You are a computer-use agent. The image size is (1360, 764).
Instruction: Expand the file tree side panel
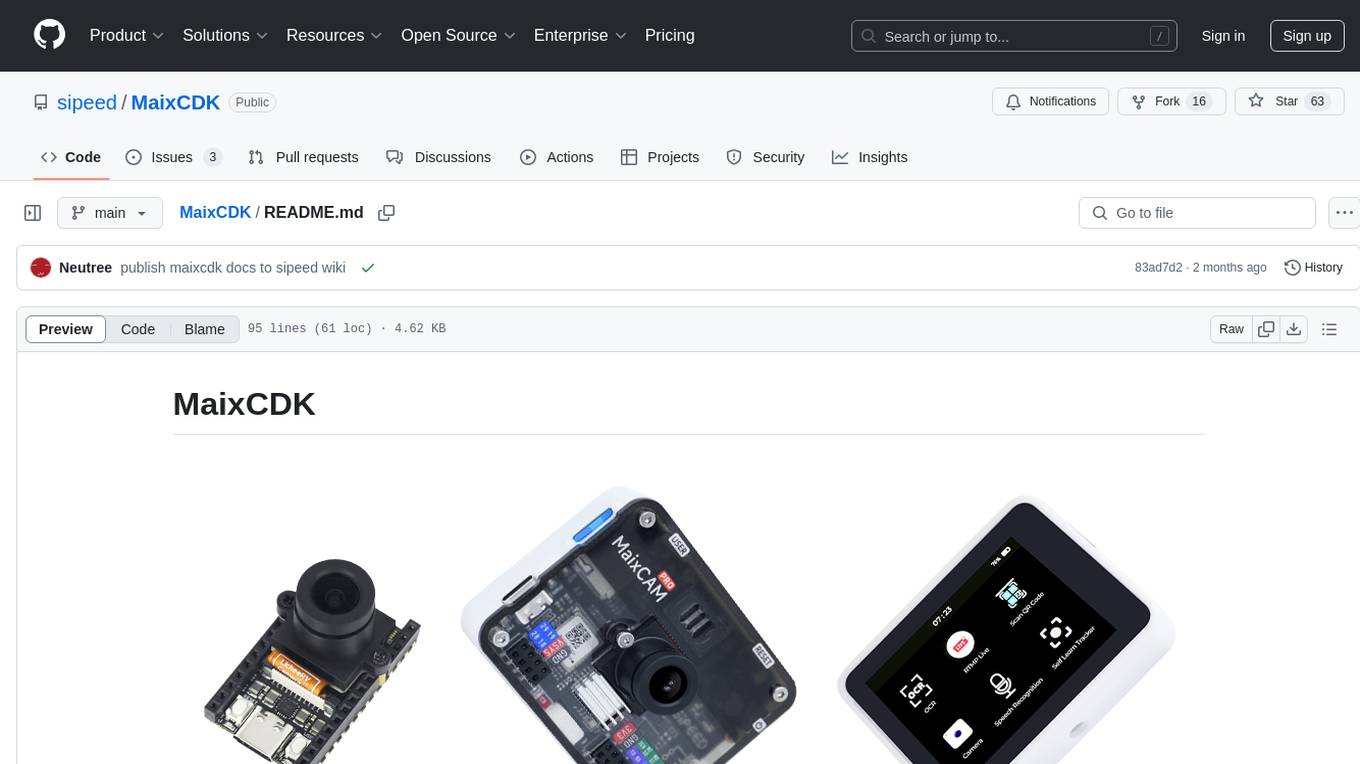33,213
